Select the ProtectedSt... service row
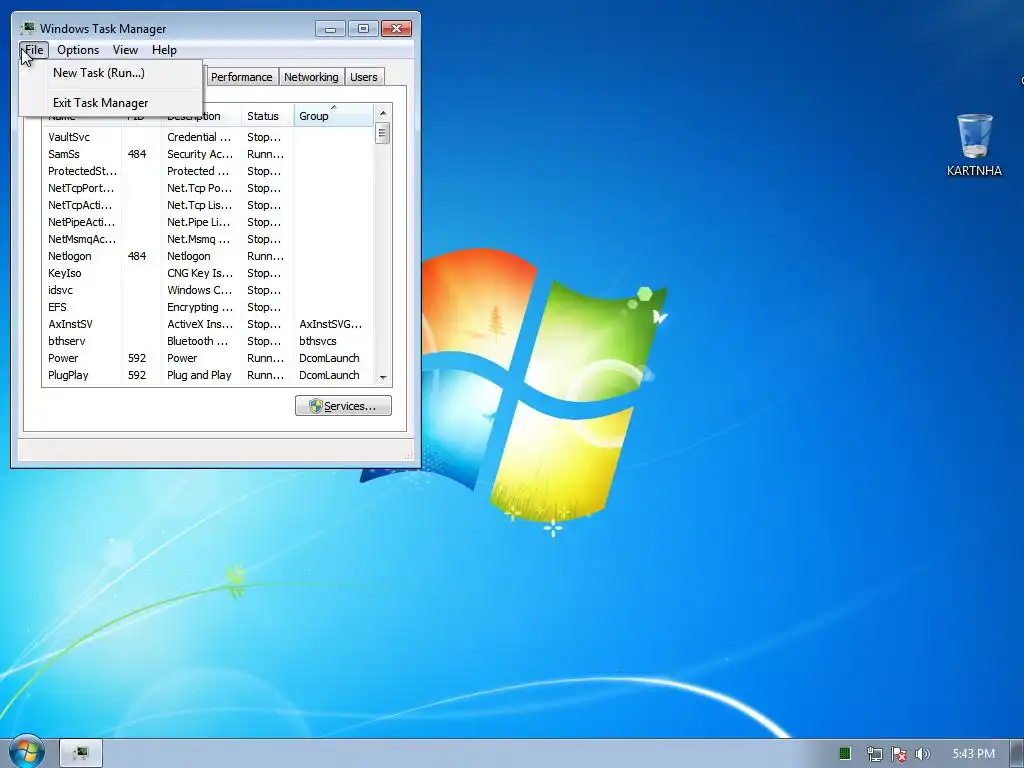This screenshot has height=768, width=1024. (x=208, y=171)
